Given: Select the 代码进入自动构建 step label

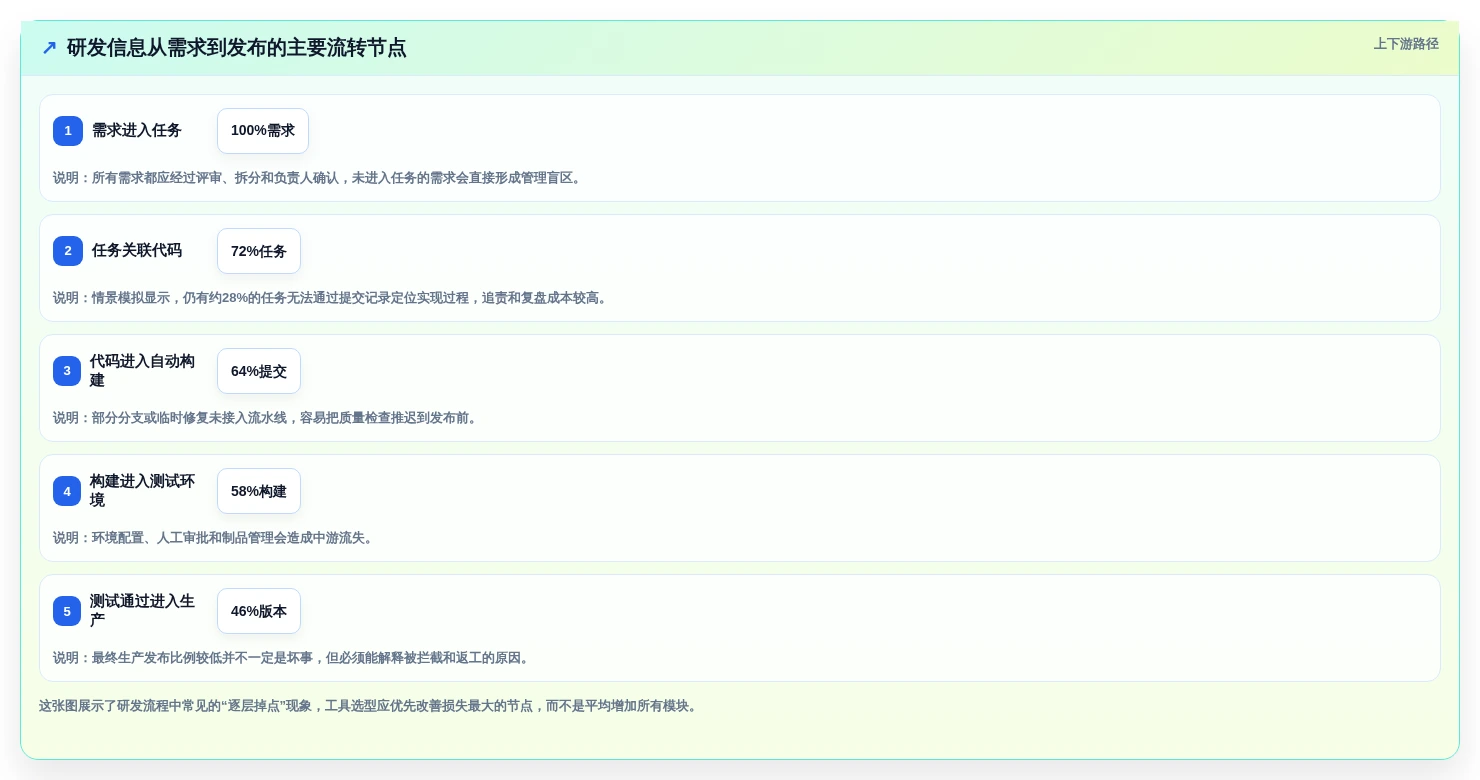Looking at the screenshot, I should (x=143, y=371).
